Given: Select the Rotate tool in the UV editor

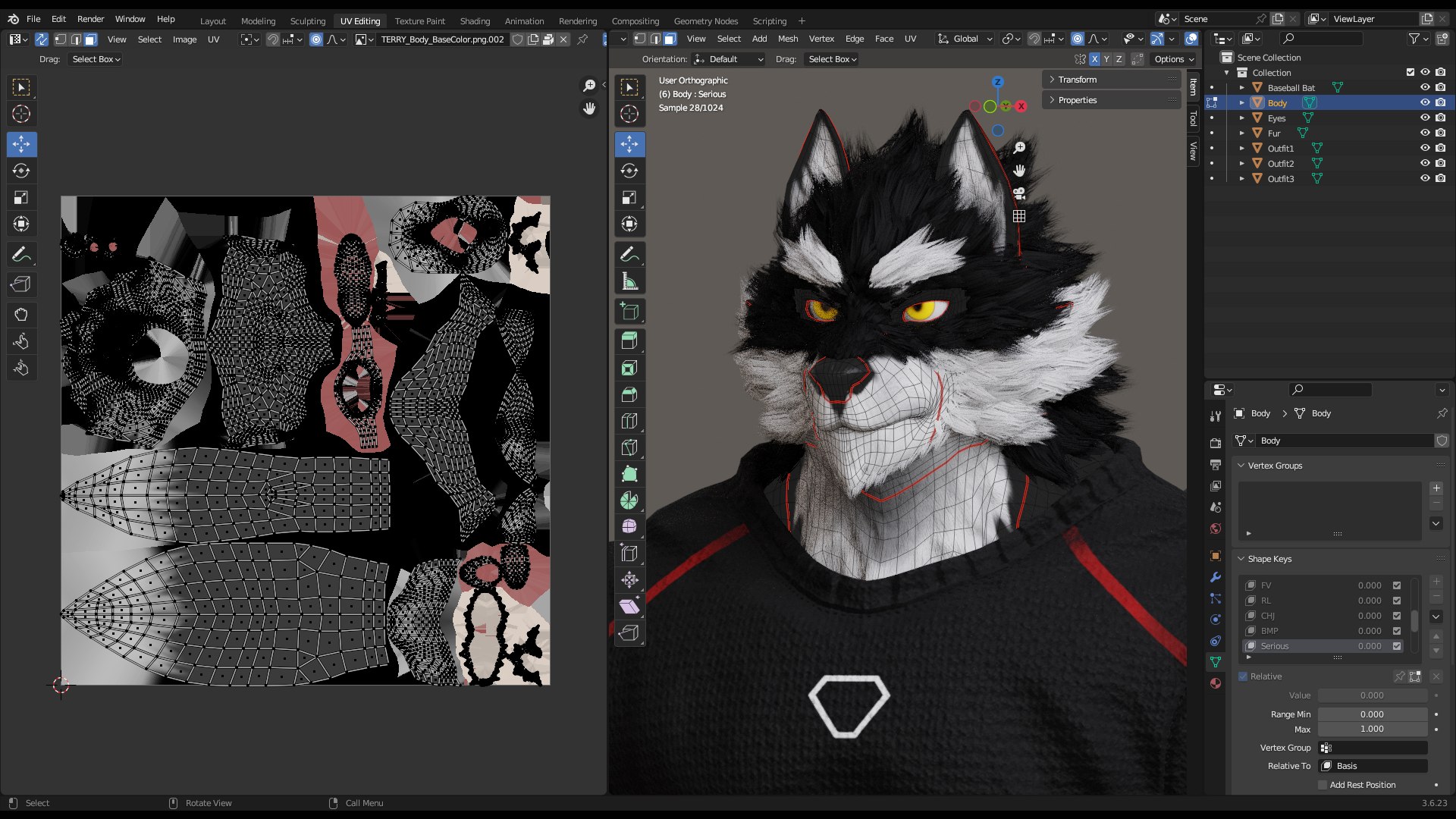Looking at the screenshot, I should [x=21, y=171].
